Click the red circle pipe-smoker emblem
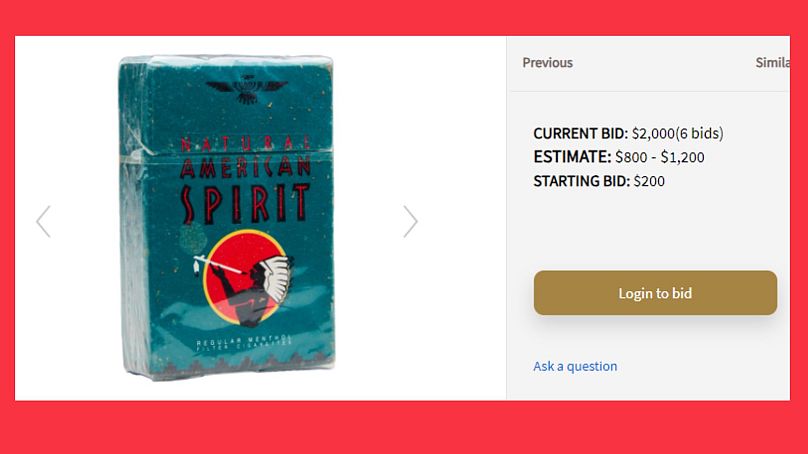This screenshot has height=454, width=808. pos(246,278)
